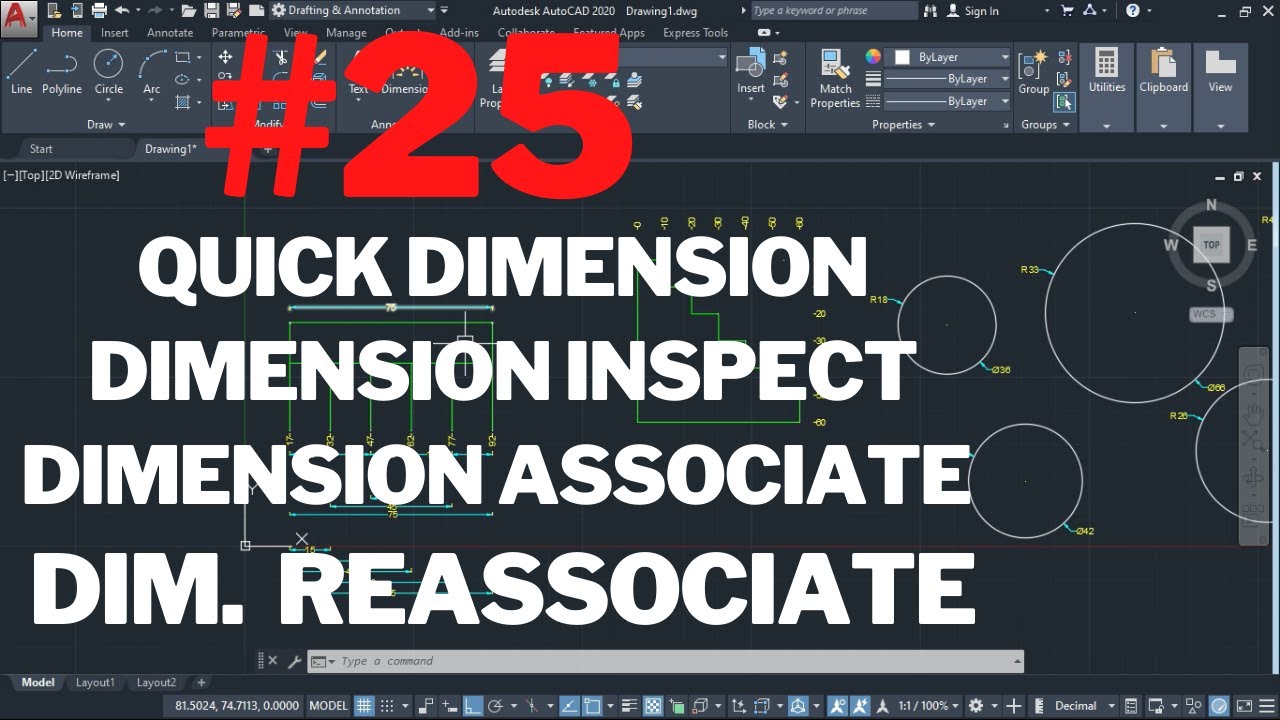The image size is (1280, 720).
Task: Toggle drawing grid display
Action: pyautogui.click(x=364, y=706)
